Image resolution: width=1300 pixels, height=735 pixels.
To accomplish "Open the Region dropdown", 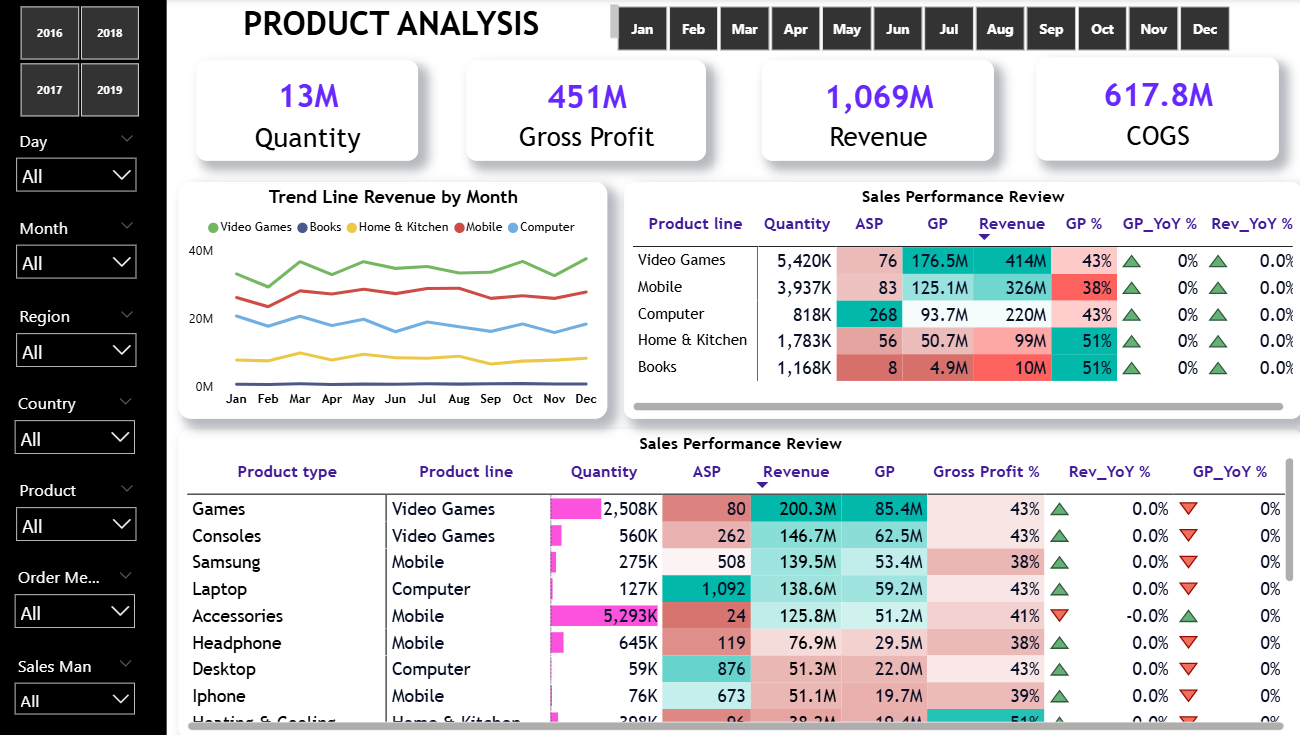I will (x=76, y=351).
